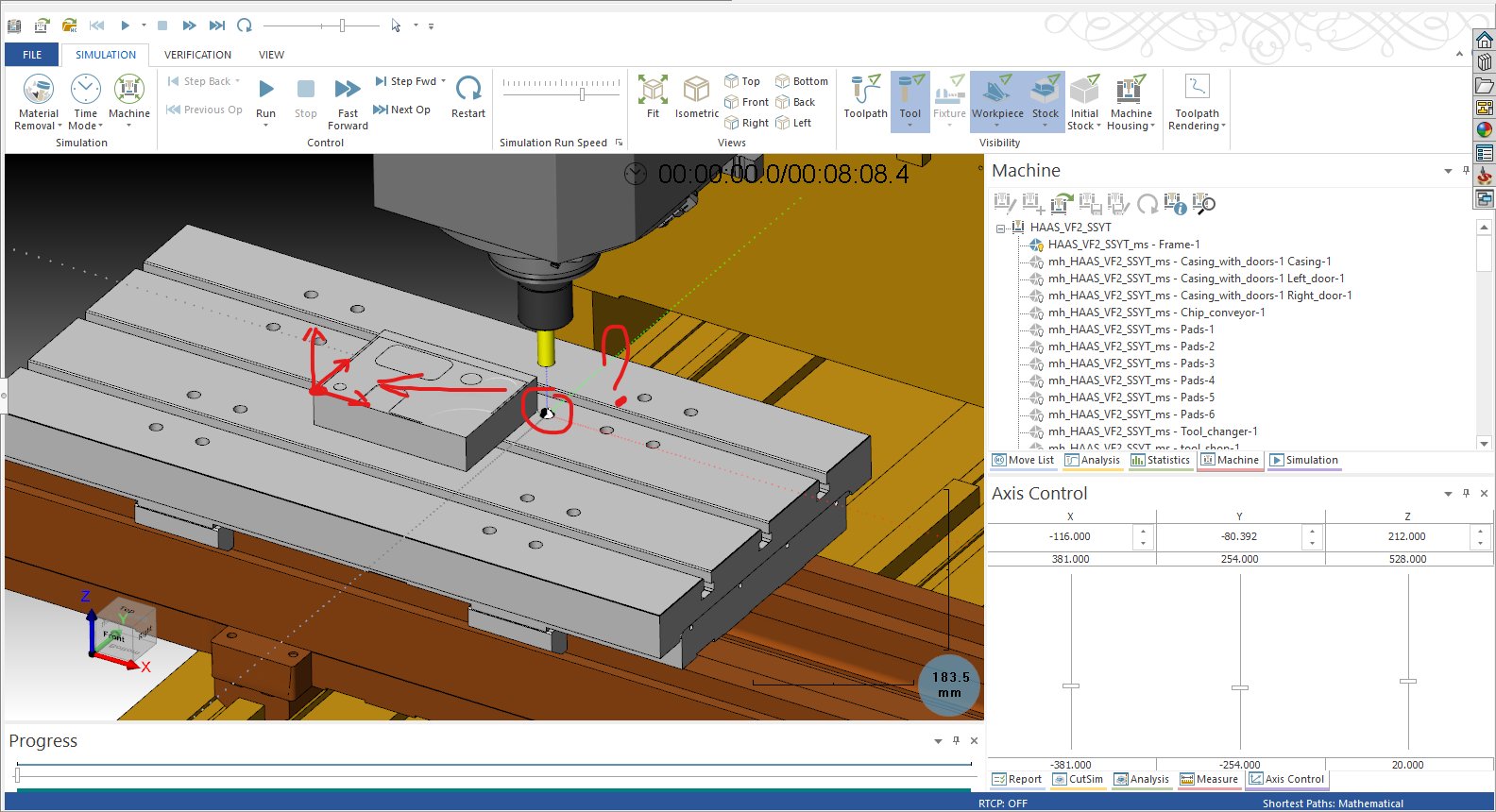The height and width of the screenshot is (812, 1496).
Task: Select the Isometric view icon
Action: point(696,90)
